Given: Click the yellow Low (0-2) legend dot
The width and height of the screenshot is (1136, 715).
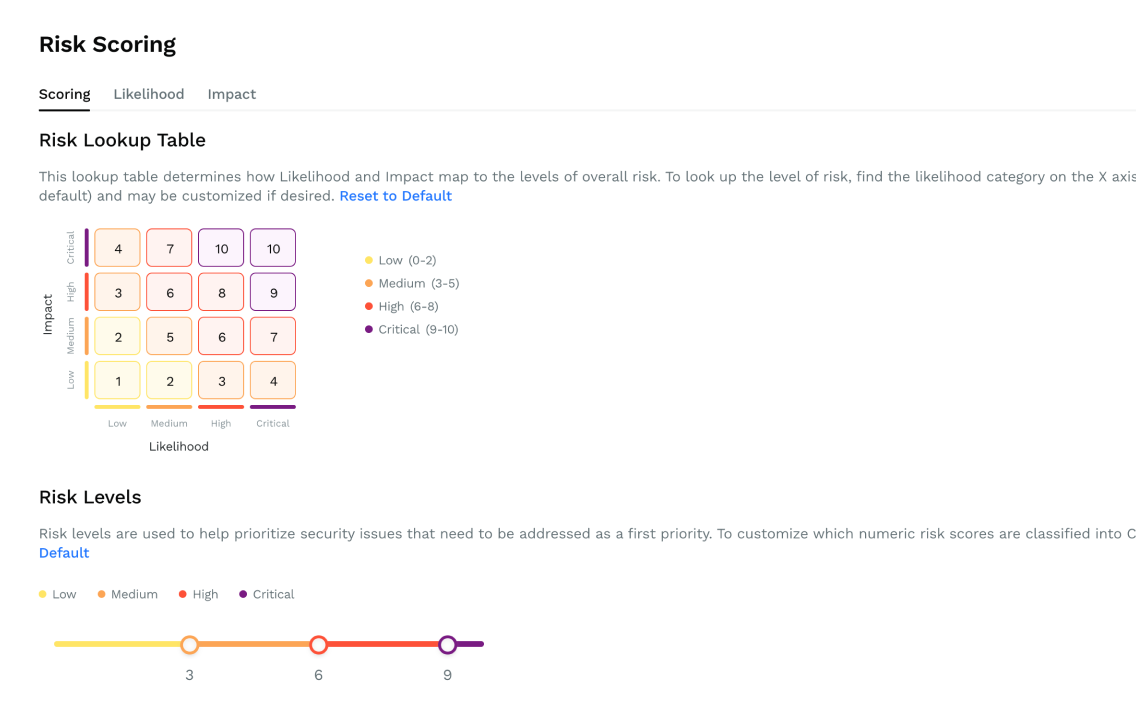Looking at the screenshot, I should point(369,260).
